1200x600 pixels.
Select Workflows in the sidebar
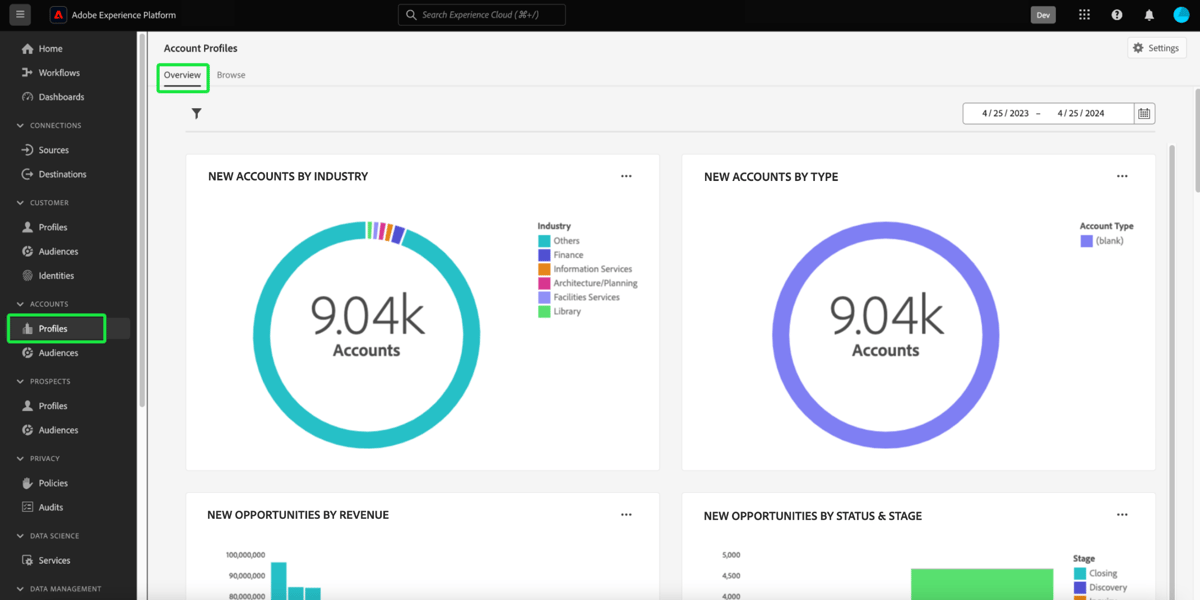(x=55, y=72)
